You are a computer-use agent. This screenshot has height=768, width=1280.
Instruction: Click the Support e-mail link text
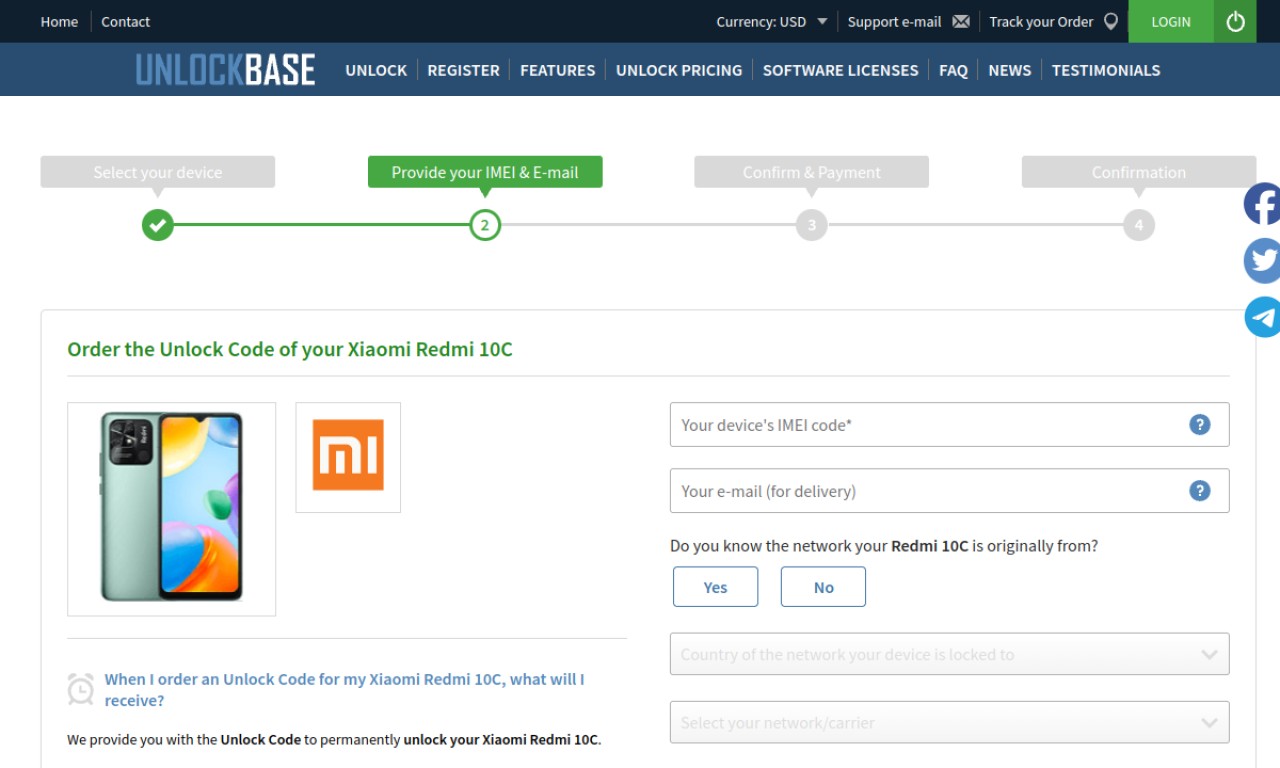coord(894,21)
